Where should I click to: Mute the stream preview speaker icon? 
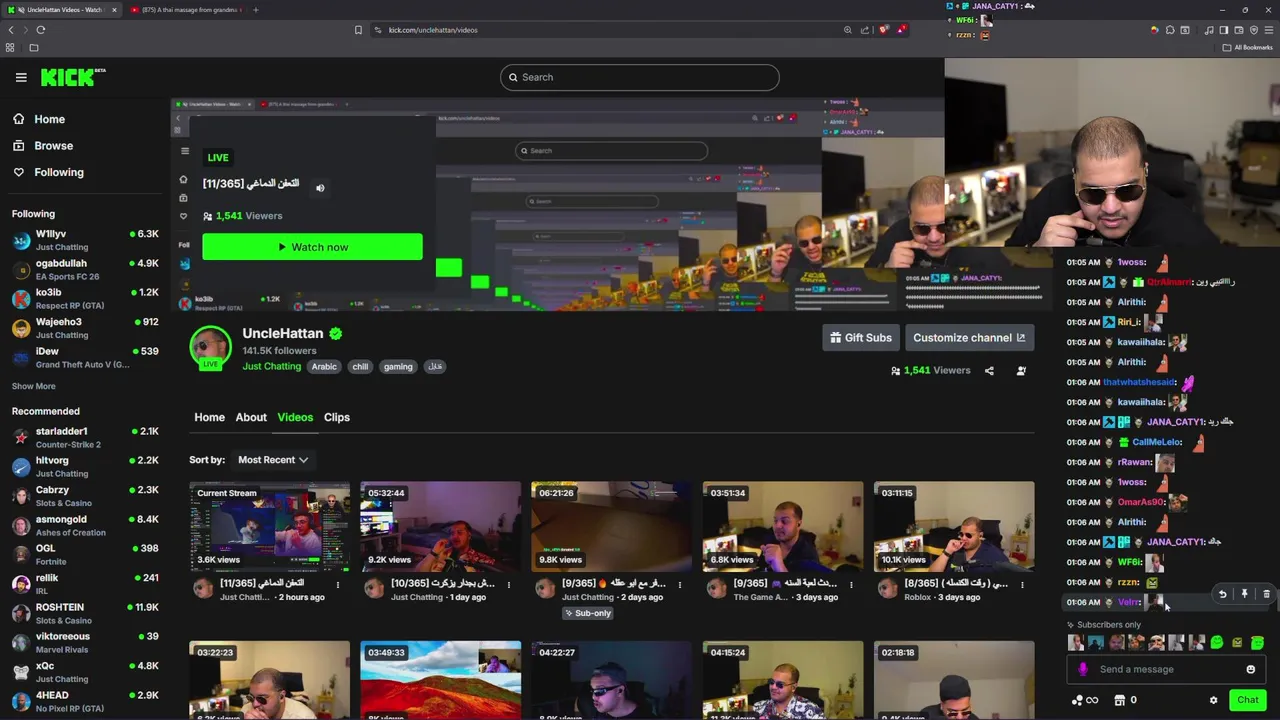(320, 187)
